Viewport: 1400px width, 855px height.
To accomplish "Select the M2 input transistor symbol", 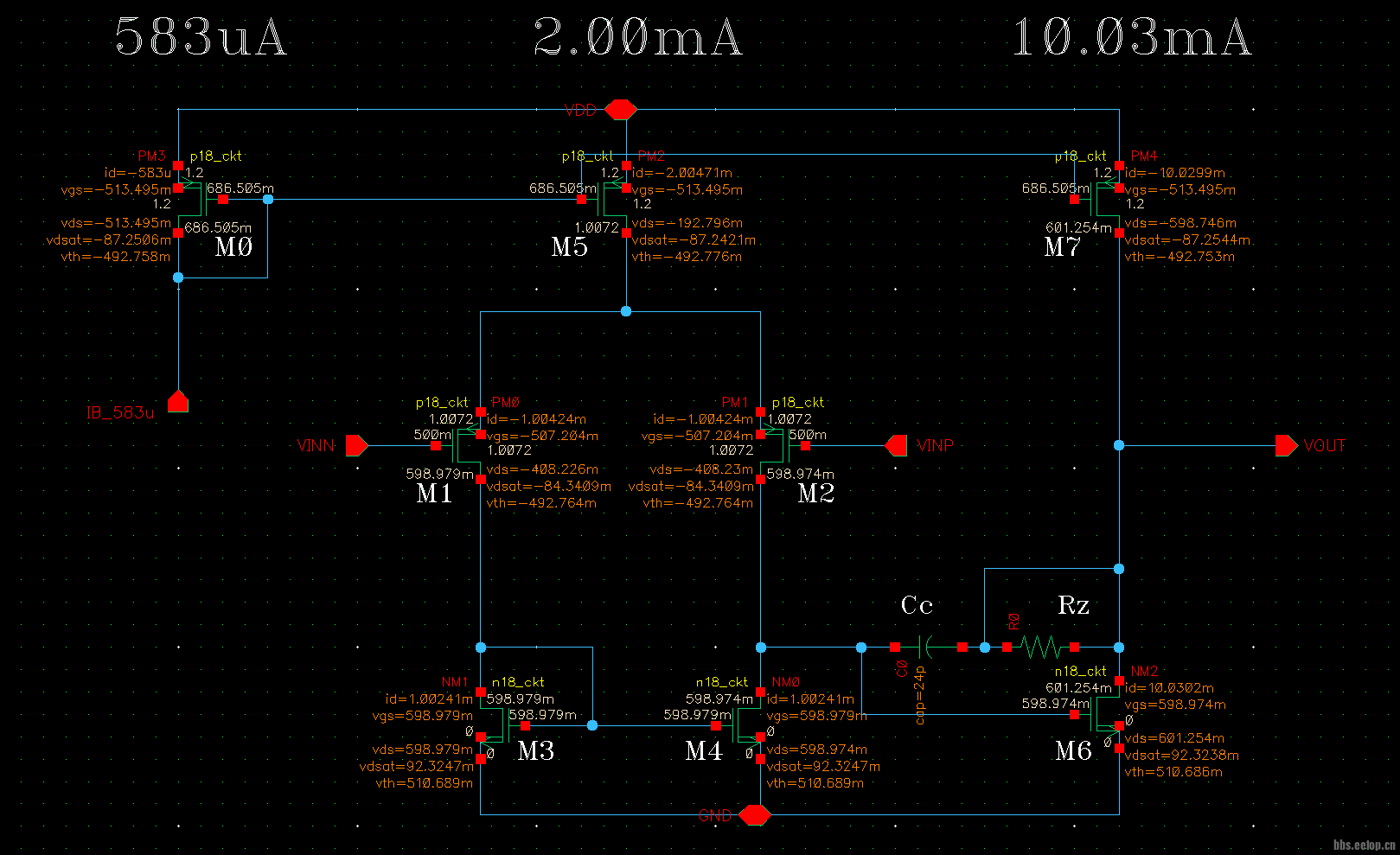I will point(774,446).
